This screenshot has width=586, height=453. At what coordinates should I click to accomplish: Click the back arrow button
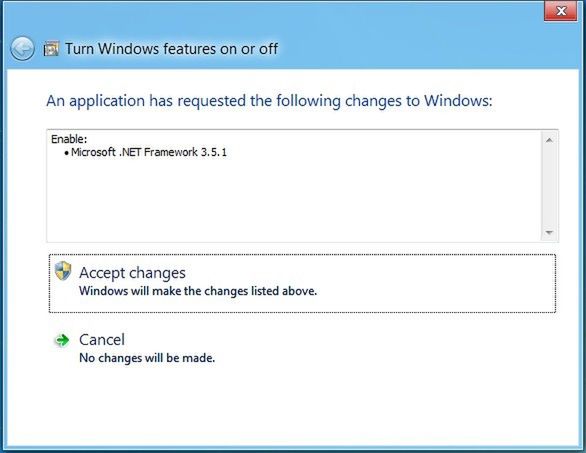tap(22, 49)
